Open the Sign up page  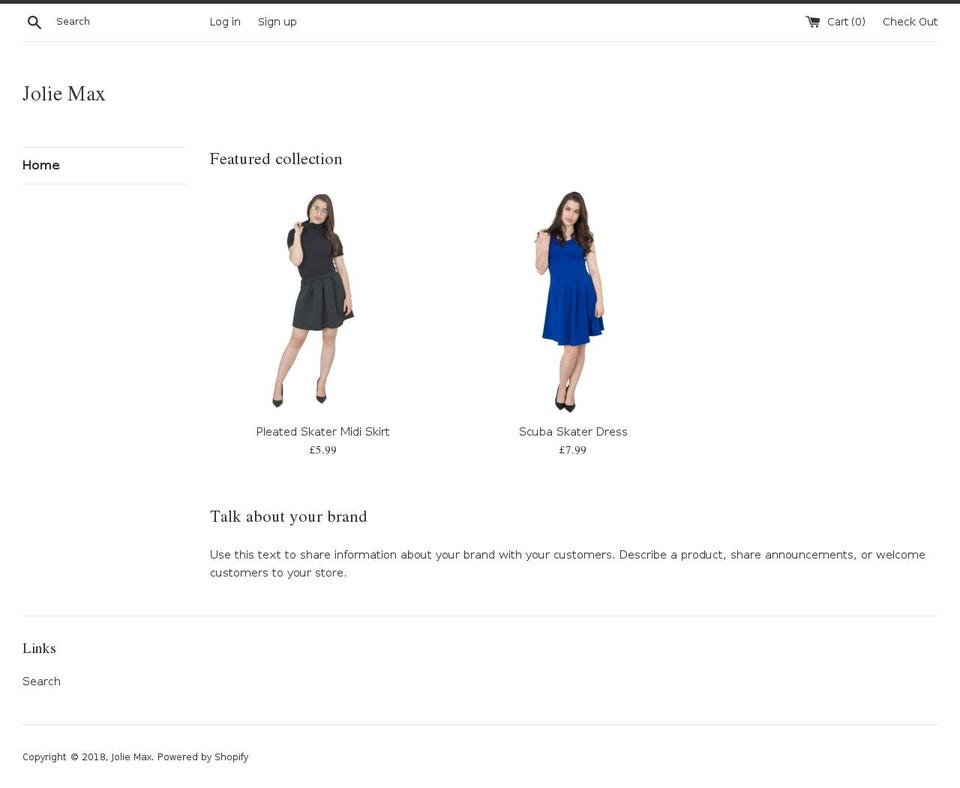tap(277, 22)
